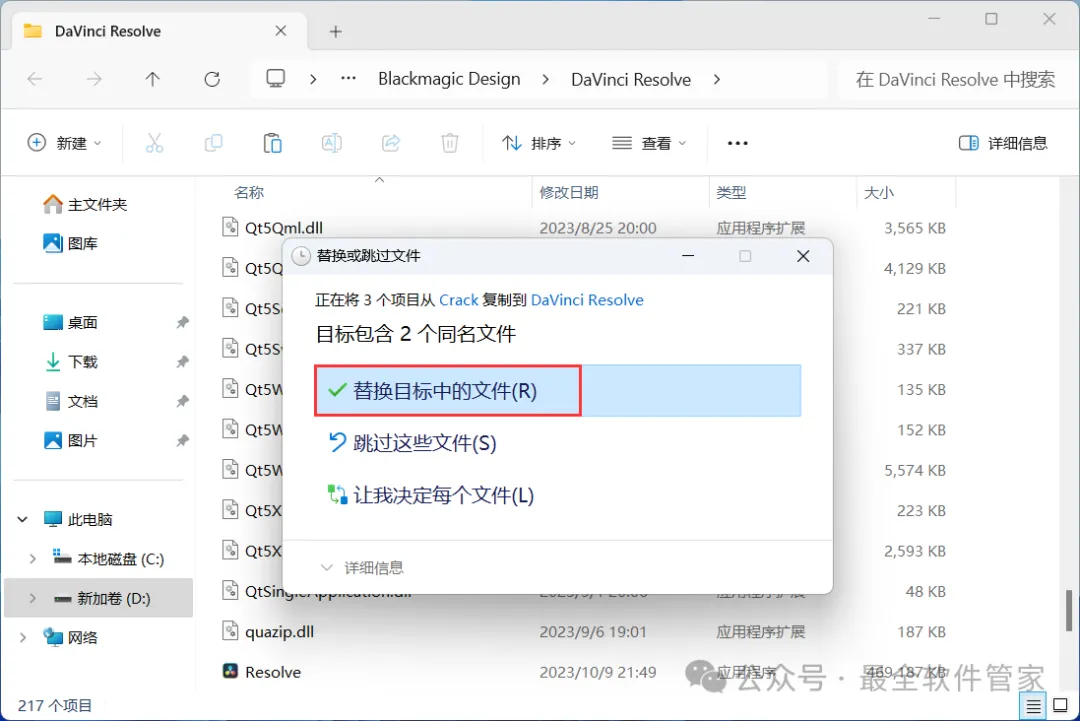Click the Crack source folder link
Image resolution: width=1080 pixels, height=721 pixels.
pyautogui.click(x=459, y=300)
